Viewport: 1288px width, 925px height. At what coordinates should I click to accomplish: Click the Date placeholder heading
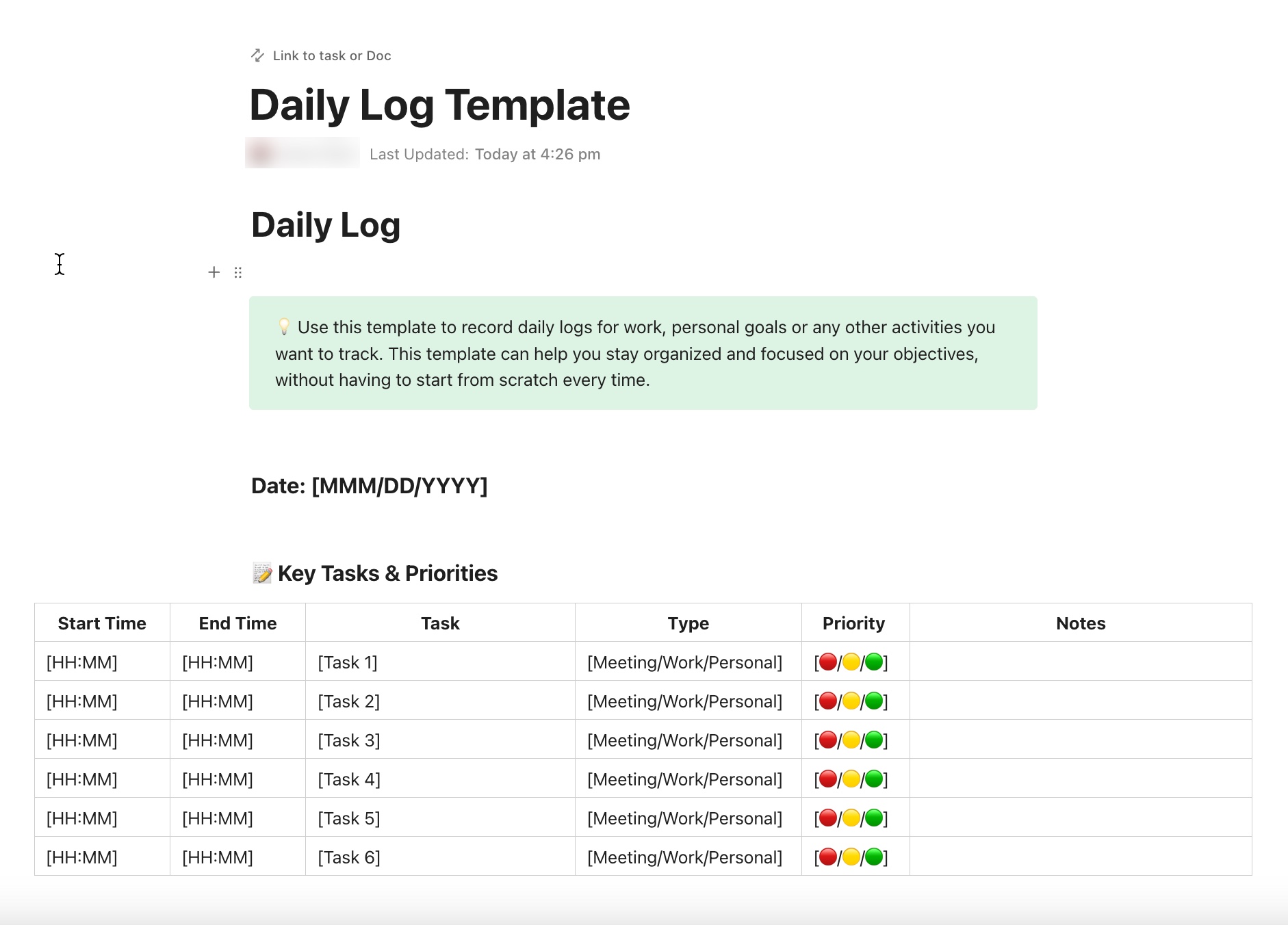370,486
